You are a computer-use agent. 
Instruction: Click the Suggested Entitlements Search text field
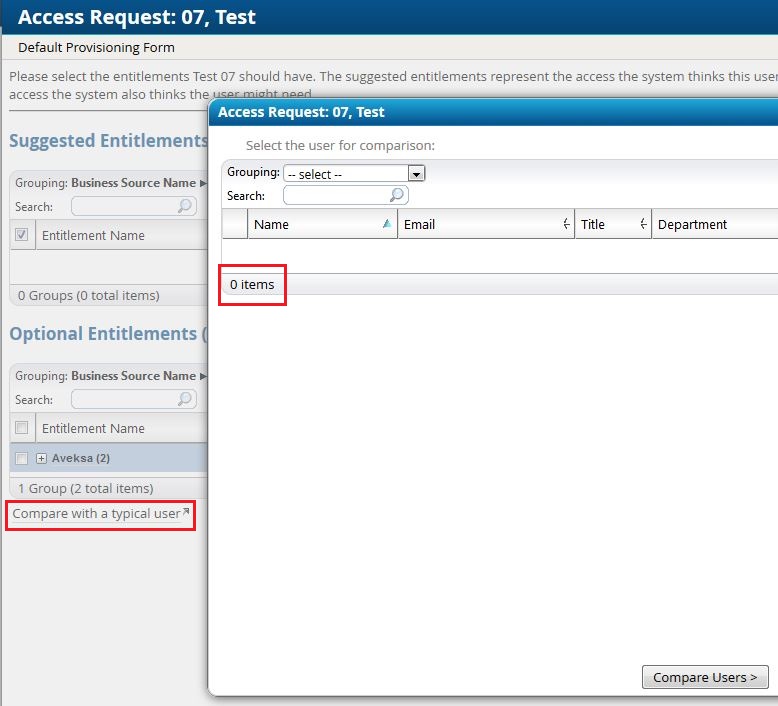tap(124, 206)
